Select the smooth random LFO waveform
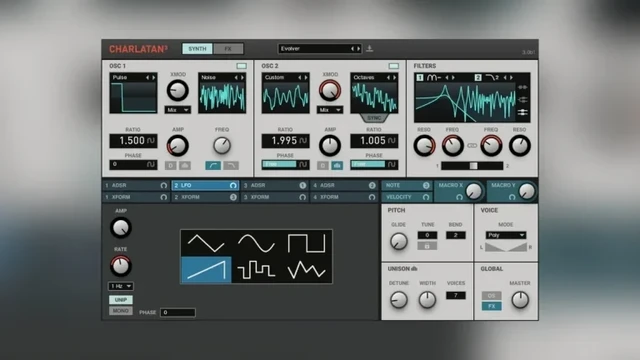640x360 pixels. tap(307, 270)
